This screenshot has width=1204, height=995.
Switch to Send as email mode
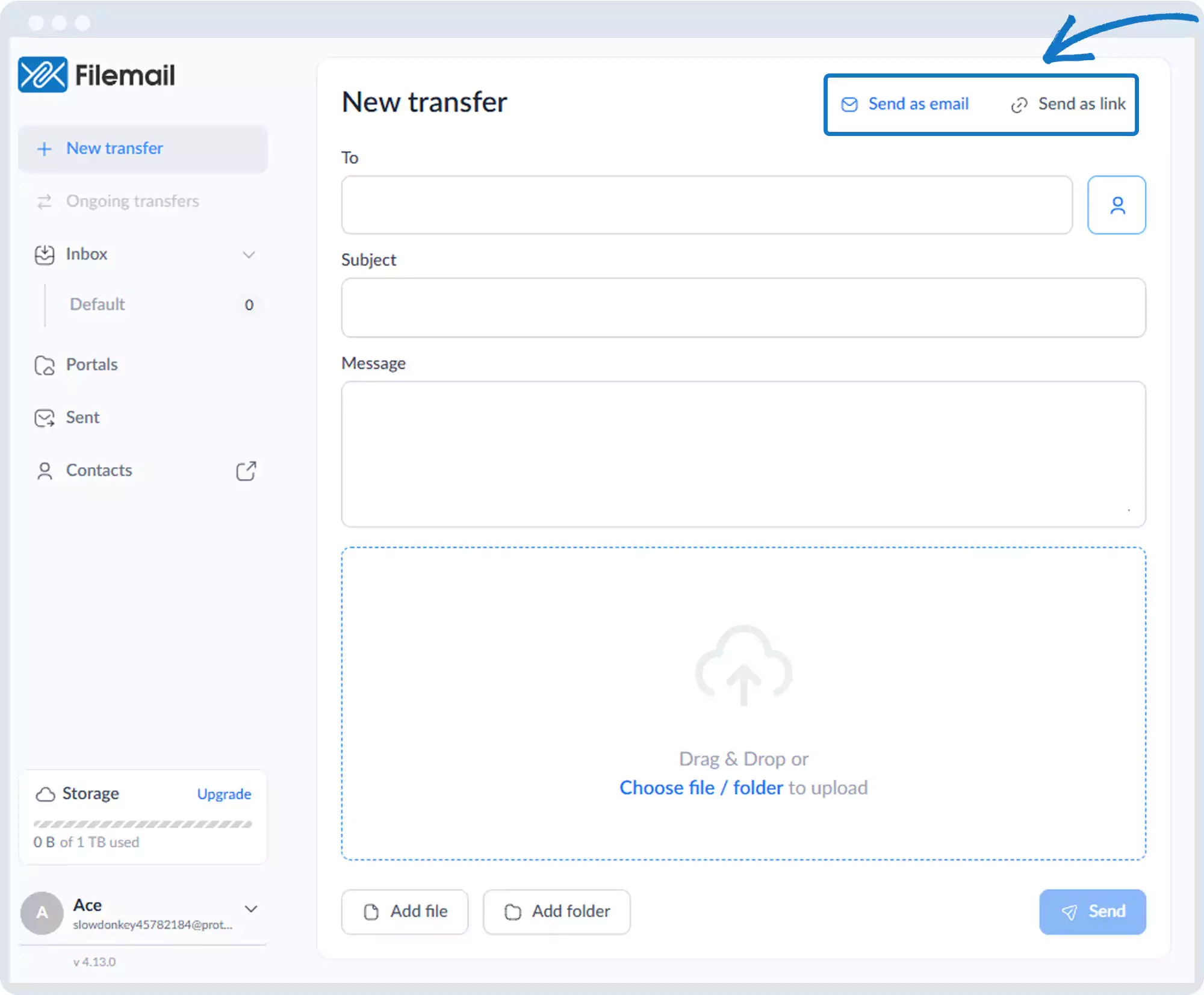click(x=905, y=104)
